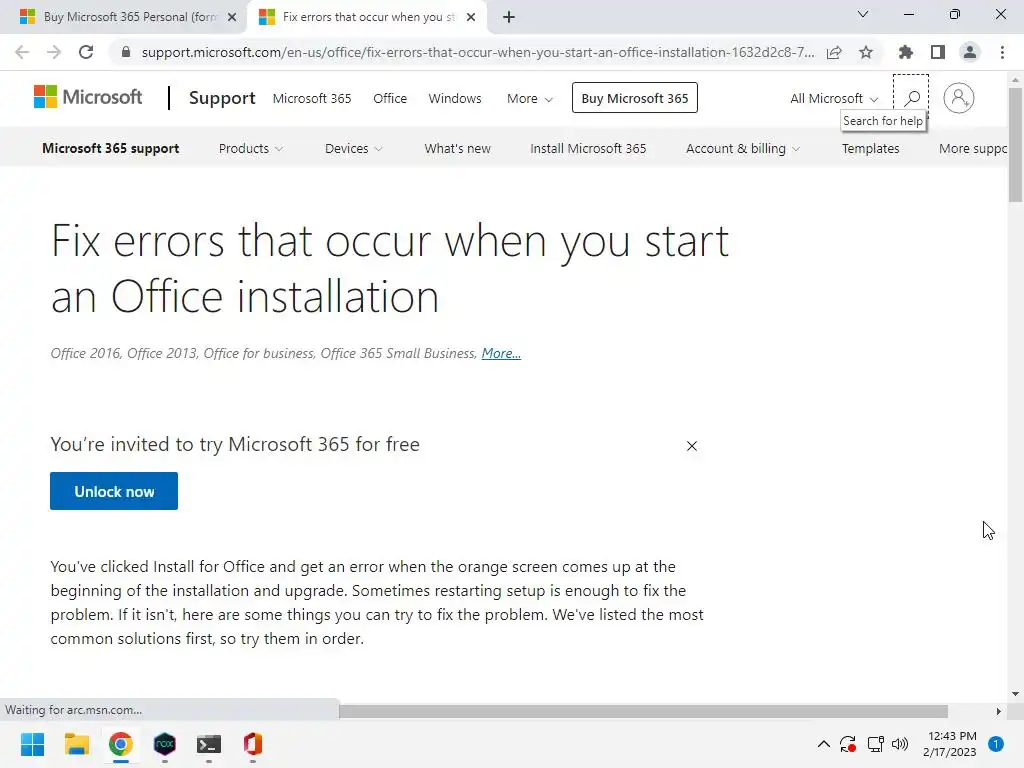Dismiss the Microsoft 365 free invitation banner
The width and height of the screenshot is (1024, 768).
click(692, 446)
